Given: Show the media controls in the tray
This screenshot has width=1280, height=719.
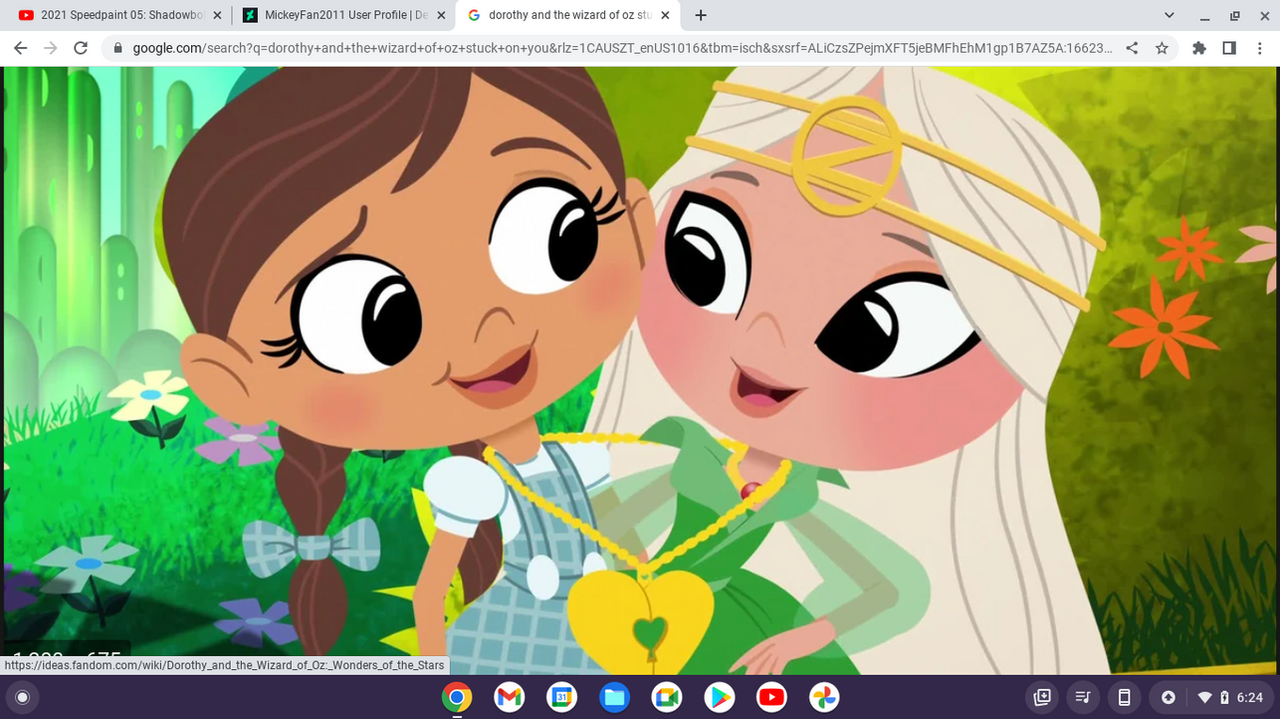Looking at the screenshot, I should (x=1082, y=697).
